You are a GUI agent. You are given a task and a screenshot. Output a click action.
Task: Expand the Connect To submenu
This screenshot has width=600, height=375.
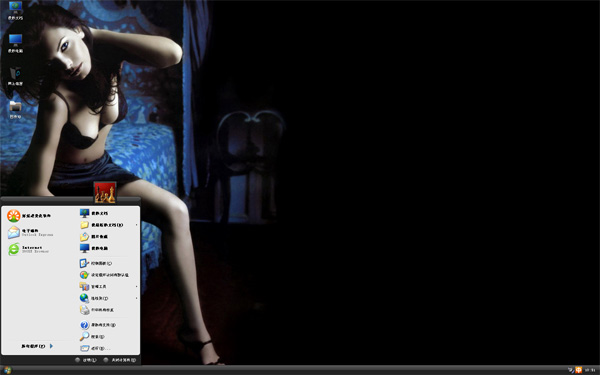109,298
